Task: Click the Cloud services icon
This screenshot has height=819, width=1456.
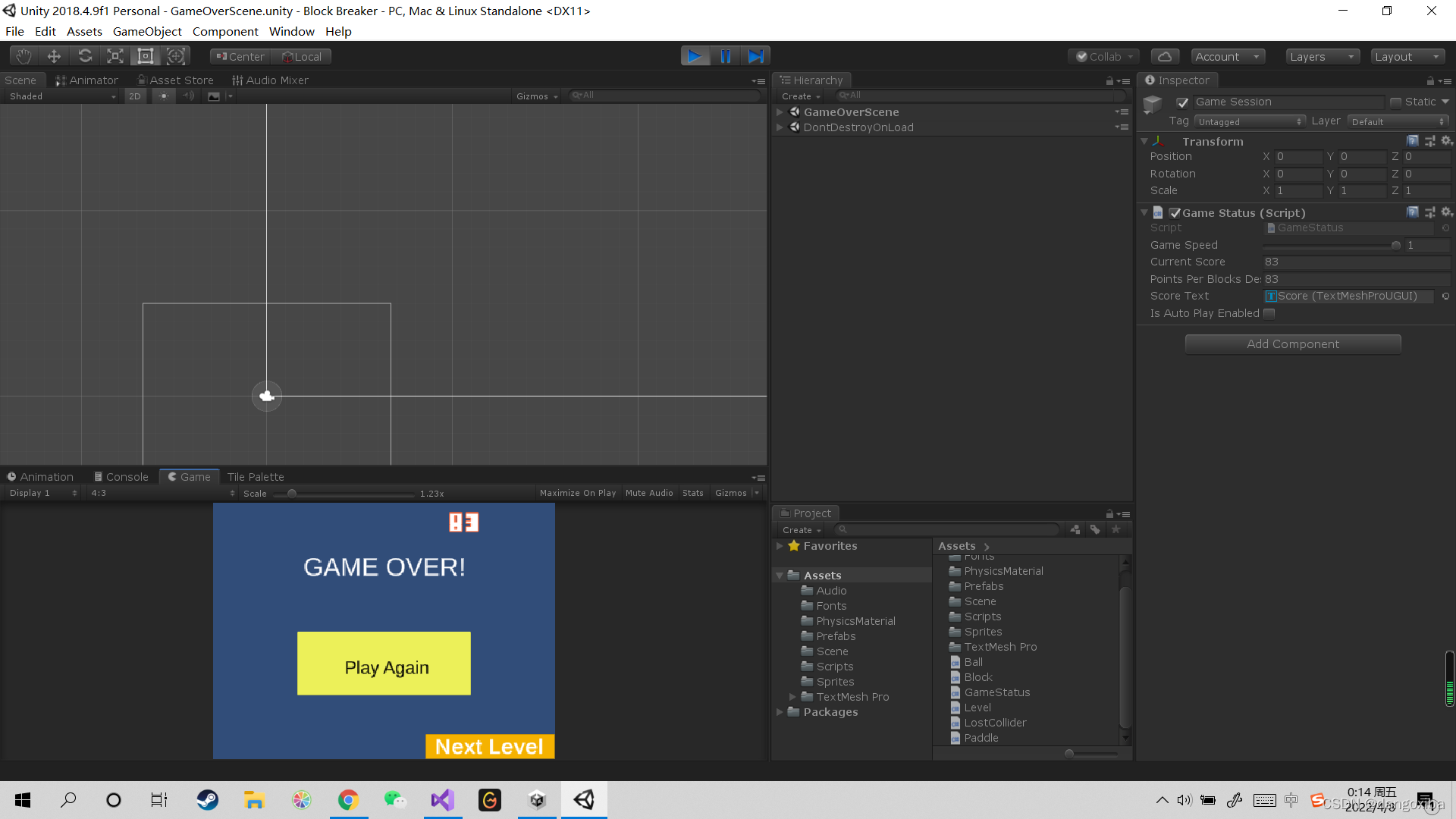Action: point(1165,56)
